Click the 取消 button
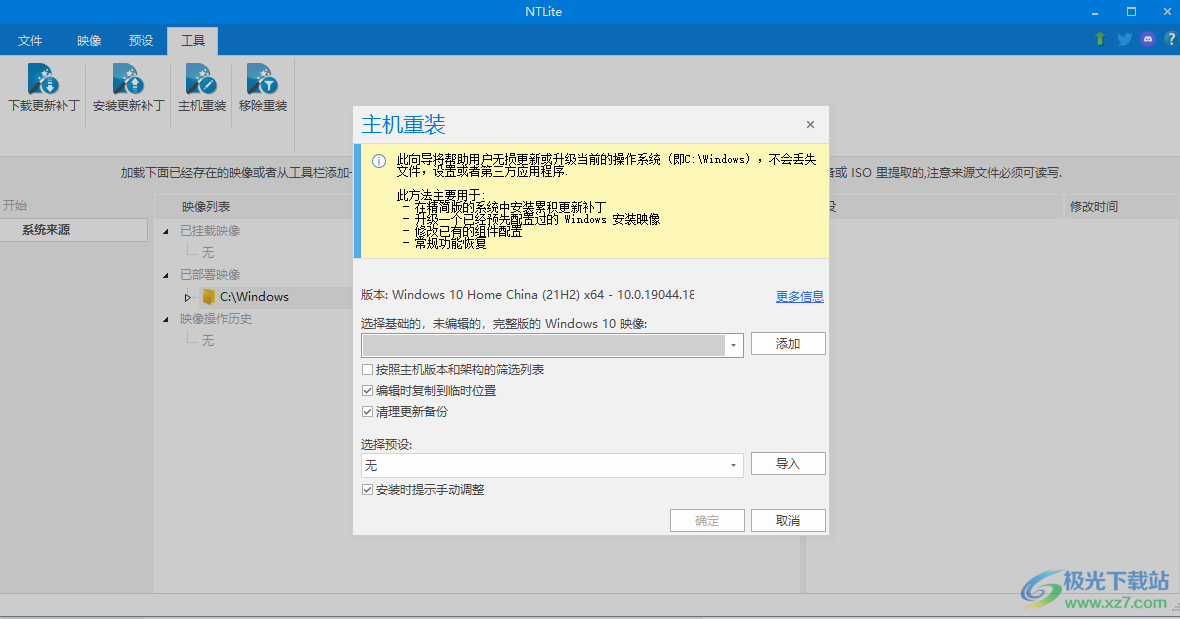Image resolution: width=1180 pixels, height=619 pixels. (x=788, y=520)
